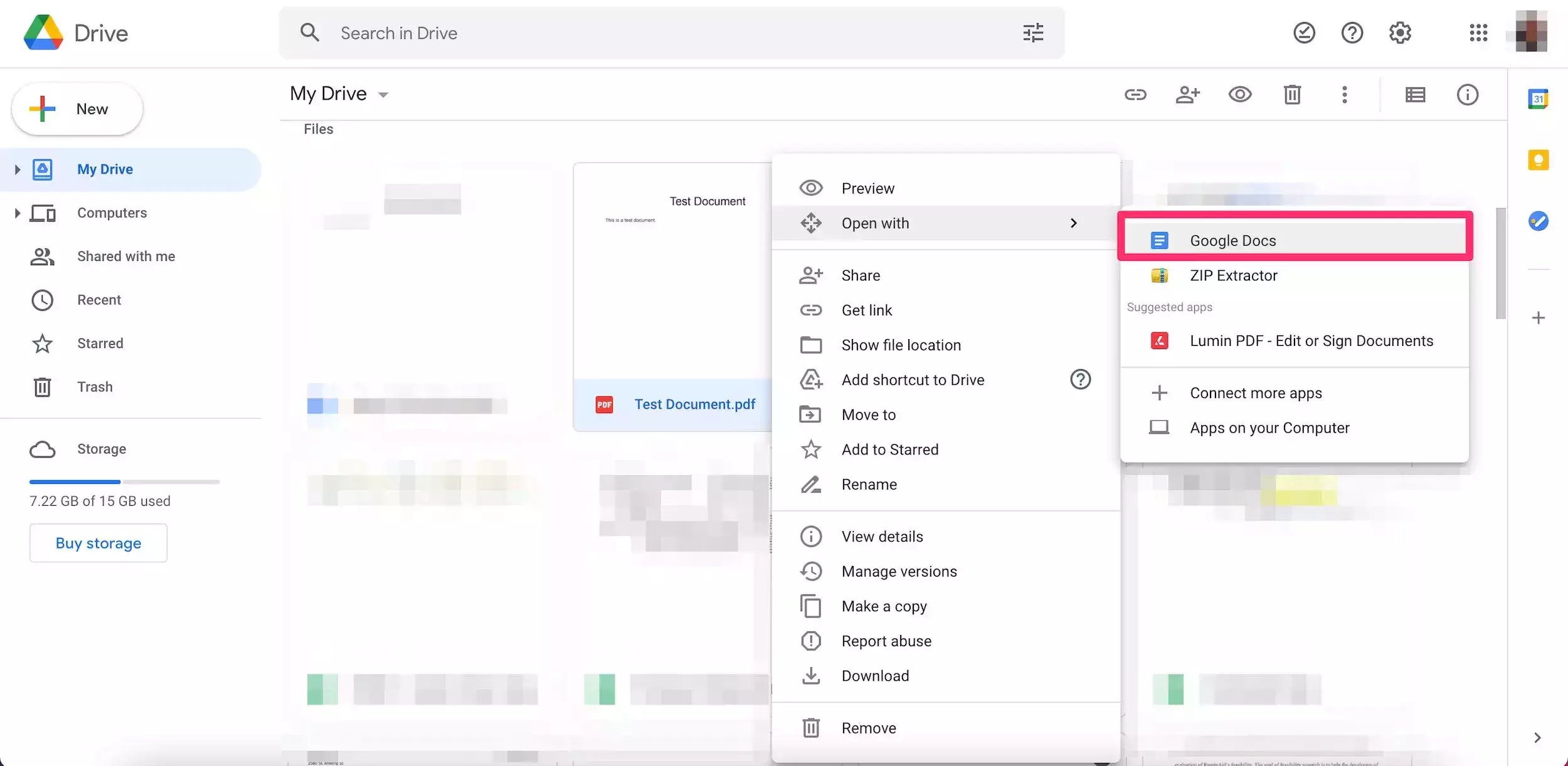The image size is (1568, 766).
Task: Open the settings gear icon
Action: (x=1399, y=33)
